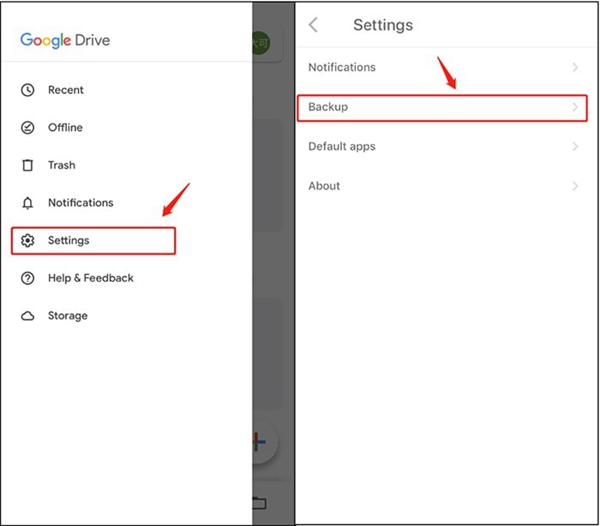
Task: Open Recent in the Drive menu
Action: pos(65,90)
